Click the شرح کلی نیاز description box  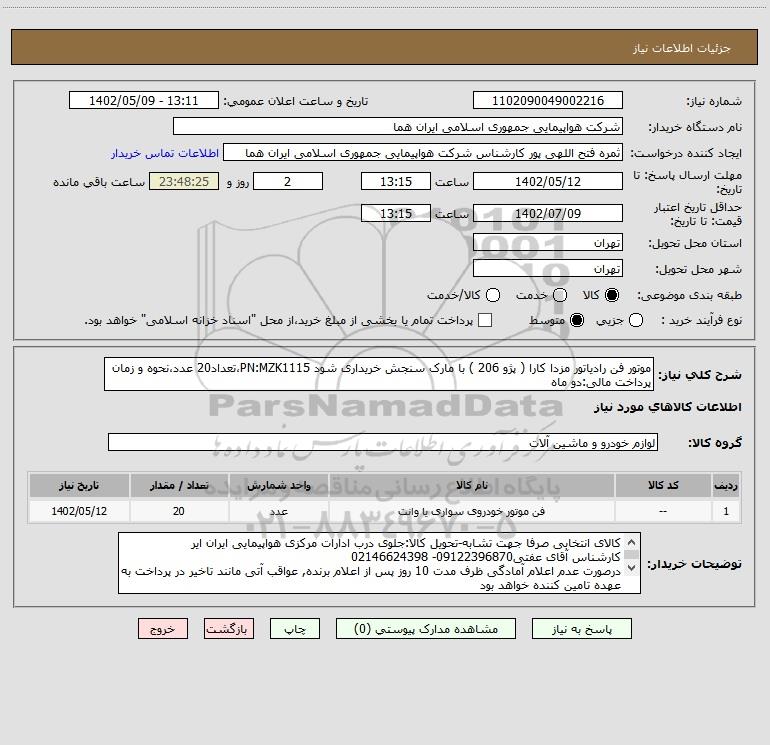point(379,375)
